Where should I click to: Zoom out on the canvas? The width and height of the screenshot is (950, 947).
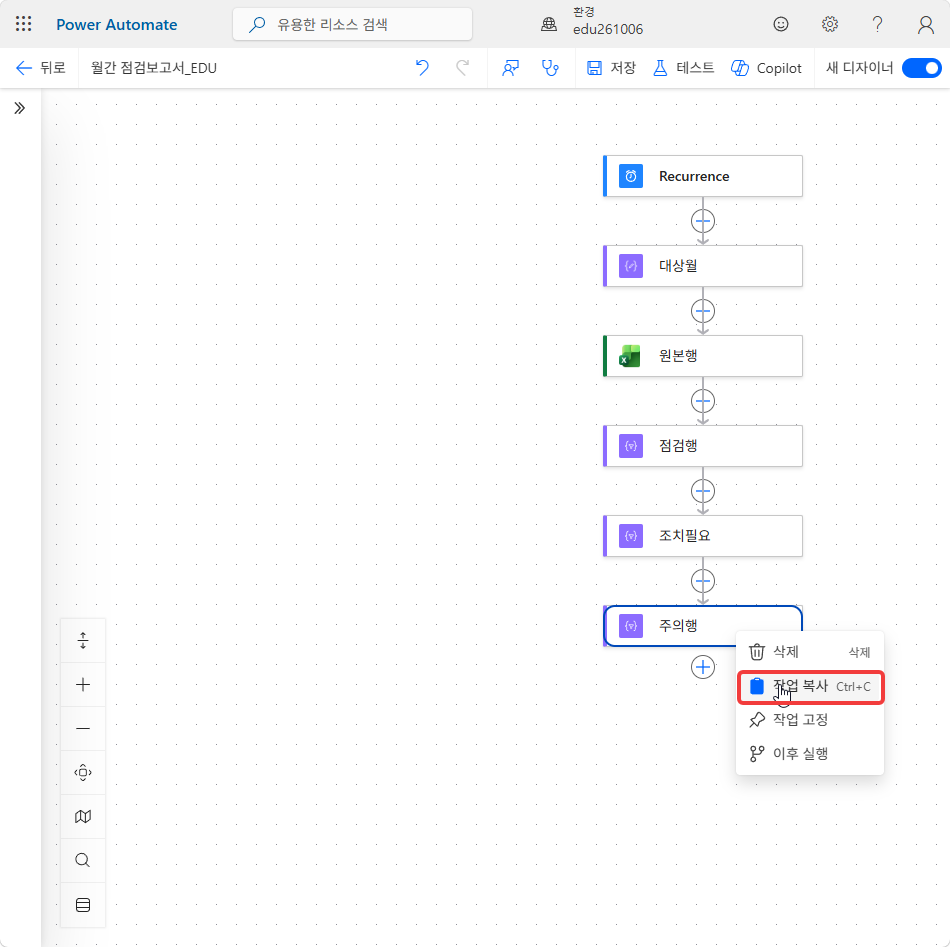83,728
